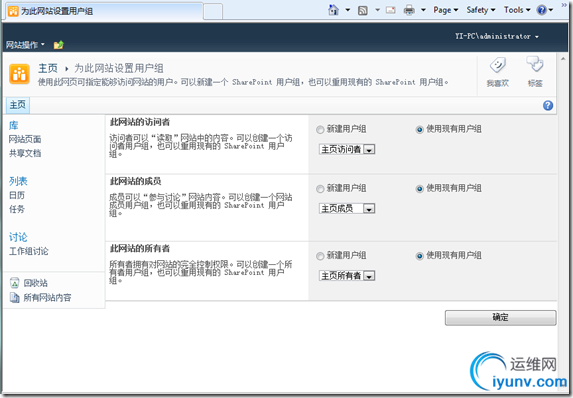
Task: Click the 此网站的所有者 section heading
Action: click(140, 249)
